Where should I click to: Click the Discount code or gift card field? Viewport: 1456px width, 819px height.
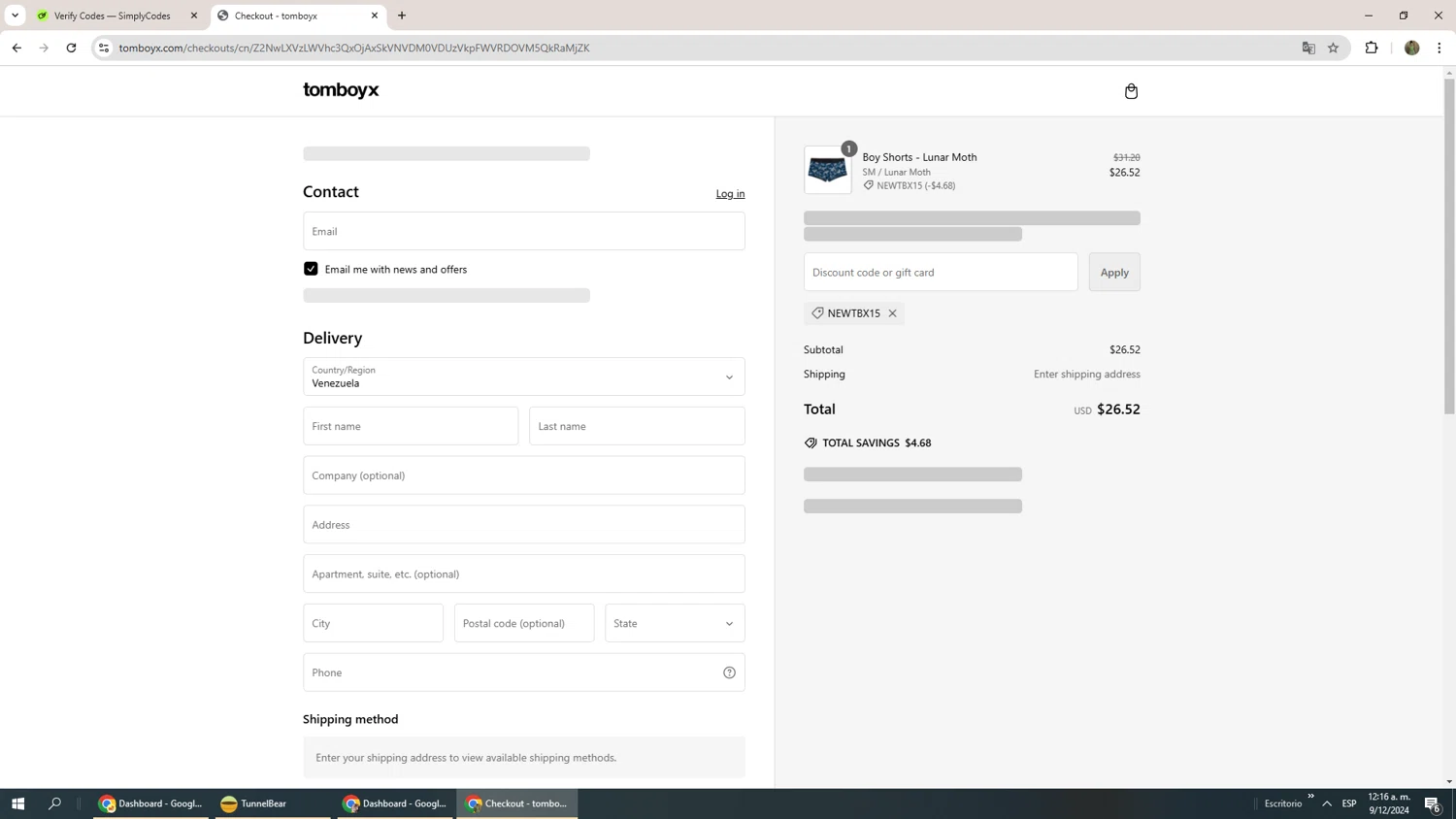pyautogui.click(x=941, y=272)
